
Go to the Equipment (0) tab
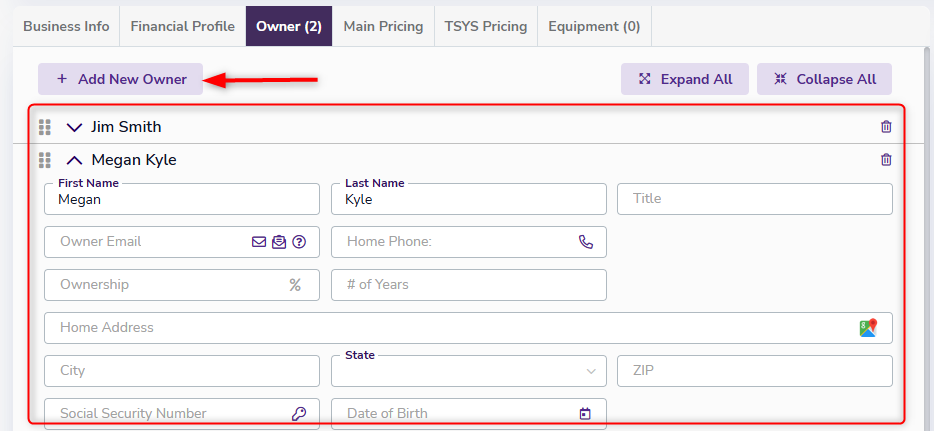(x=594, y=26)
